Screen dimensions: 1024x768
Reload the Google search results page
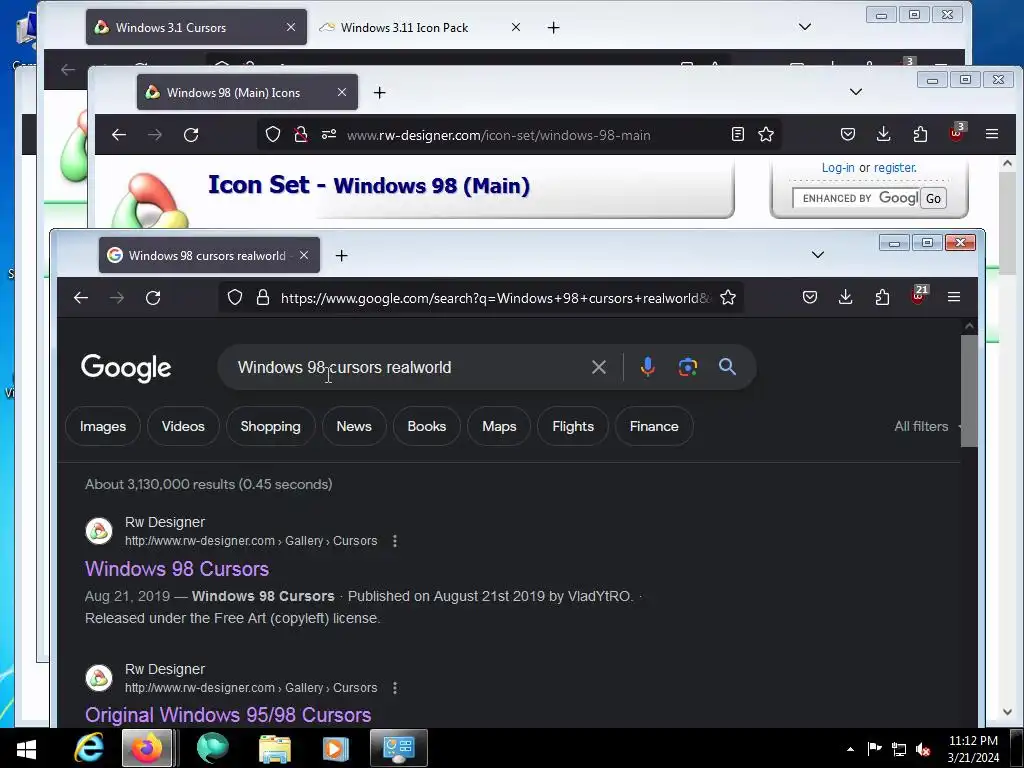point(153,298)
